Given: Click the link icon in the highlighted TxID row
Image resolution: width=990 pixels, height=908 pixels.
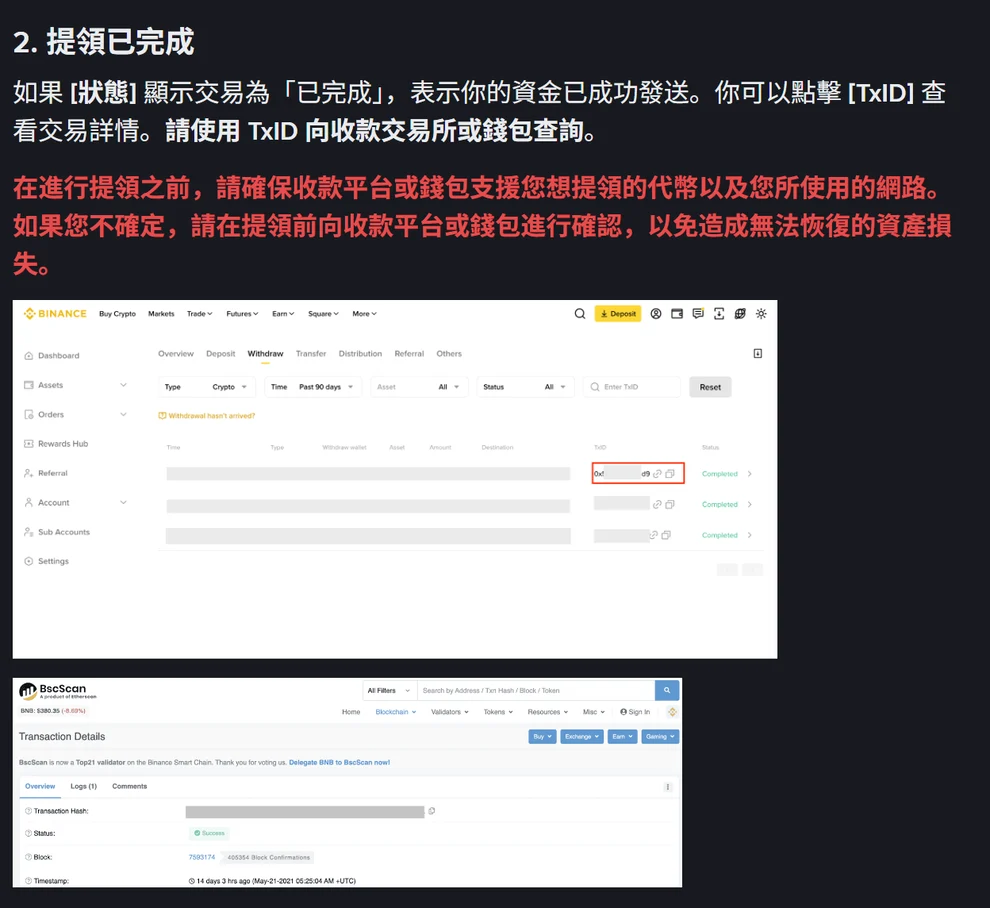Looking at the screenshot, I should [657, 474].
